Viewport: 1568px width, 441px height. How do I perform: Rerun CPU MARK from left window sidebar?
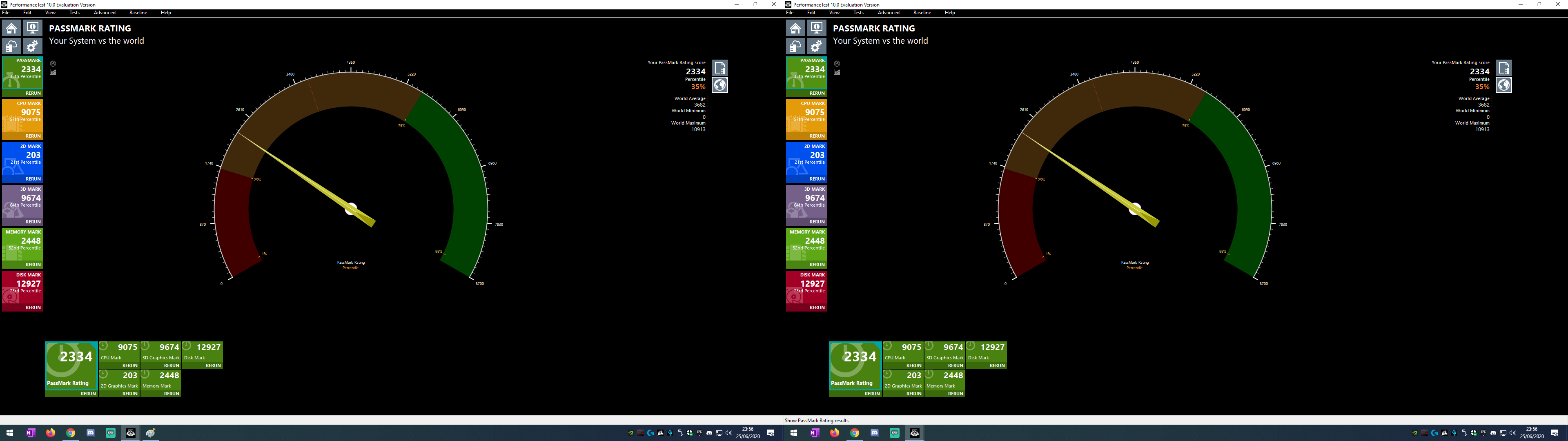coord(33,136)
